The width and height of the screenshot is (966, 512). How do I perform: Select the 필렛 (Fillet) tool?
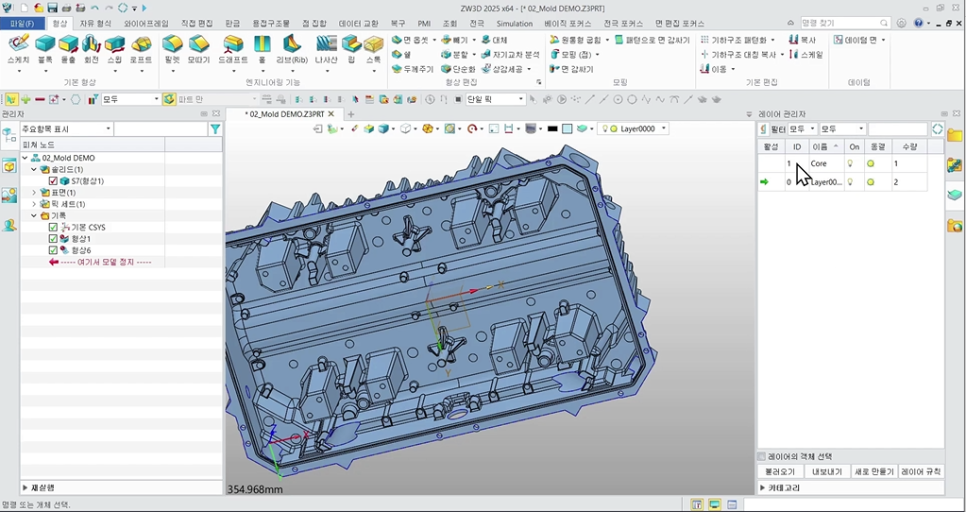coord(172,44)
